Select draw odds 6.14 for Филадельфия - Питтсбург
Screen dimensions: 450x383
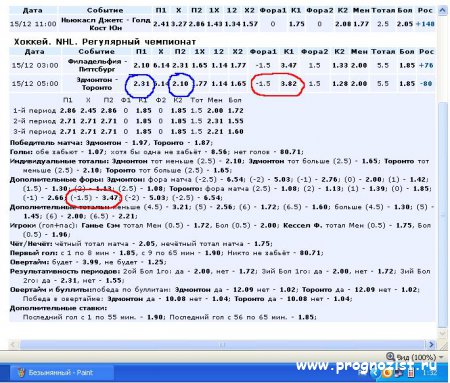click(161, 65)
